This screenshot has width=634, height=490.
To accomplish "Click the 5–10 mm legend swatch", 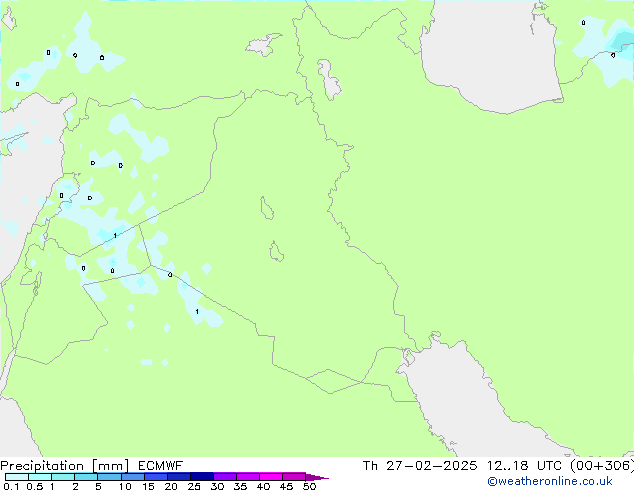I will pyautogui.click(x=109, y=477).
